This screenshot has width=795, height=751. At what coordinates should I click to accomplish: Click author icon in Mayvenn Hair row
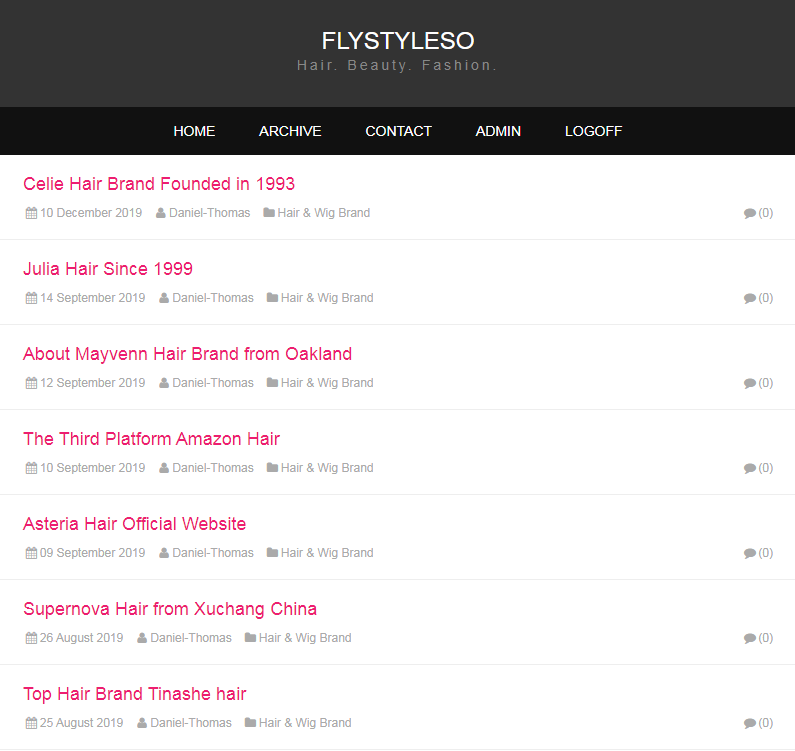point(164,383)
